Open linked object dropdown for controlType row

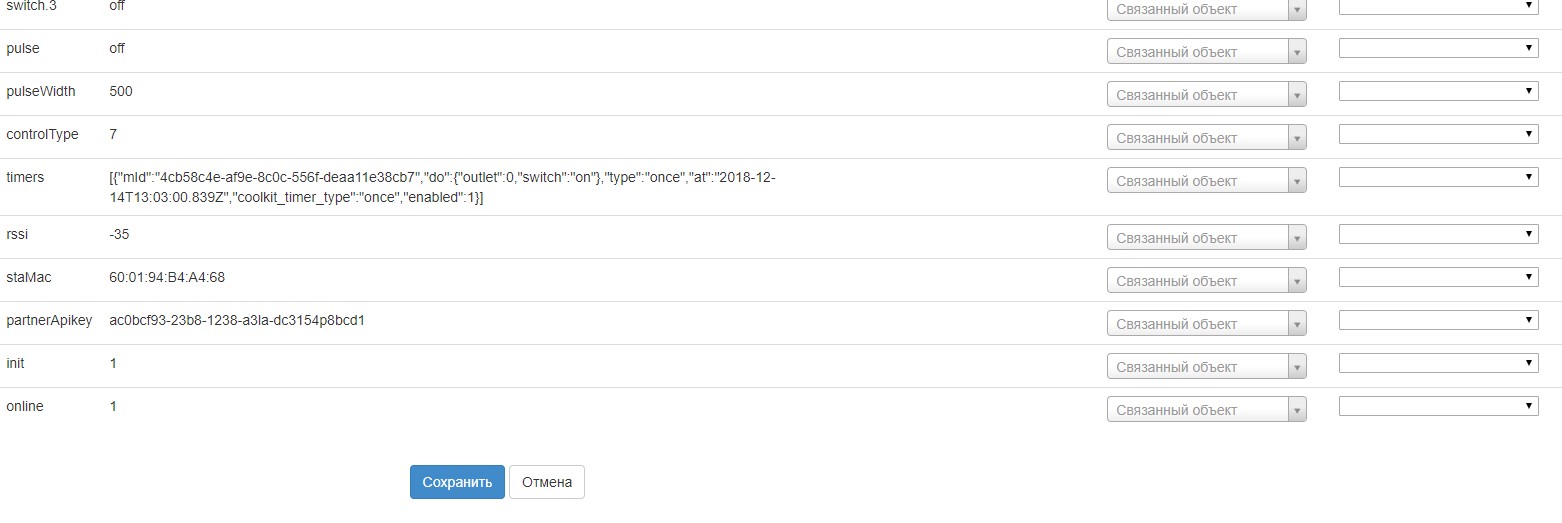1206,138
